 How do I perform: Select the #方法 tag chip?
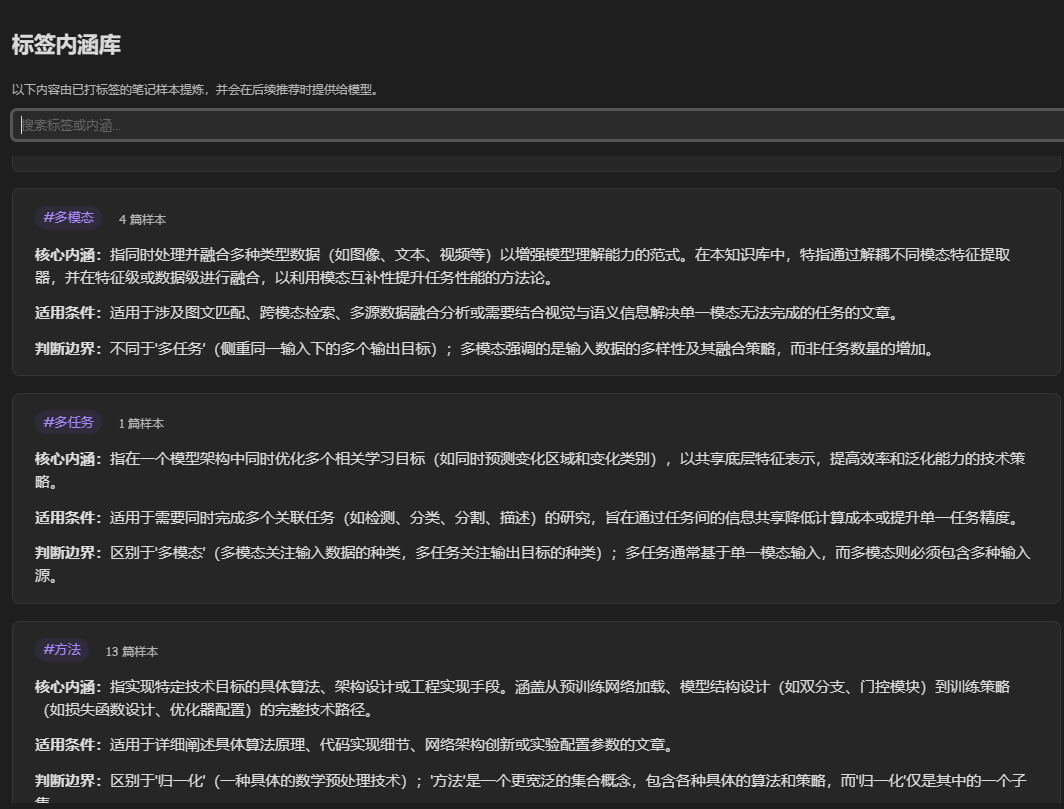point(62,650)
